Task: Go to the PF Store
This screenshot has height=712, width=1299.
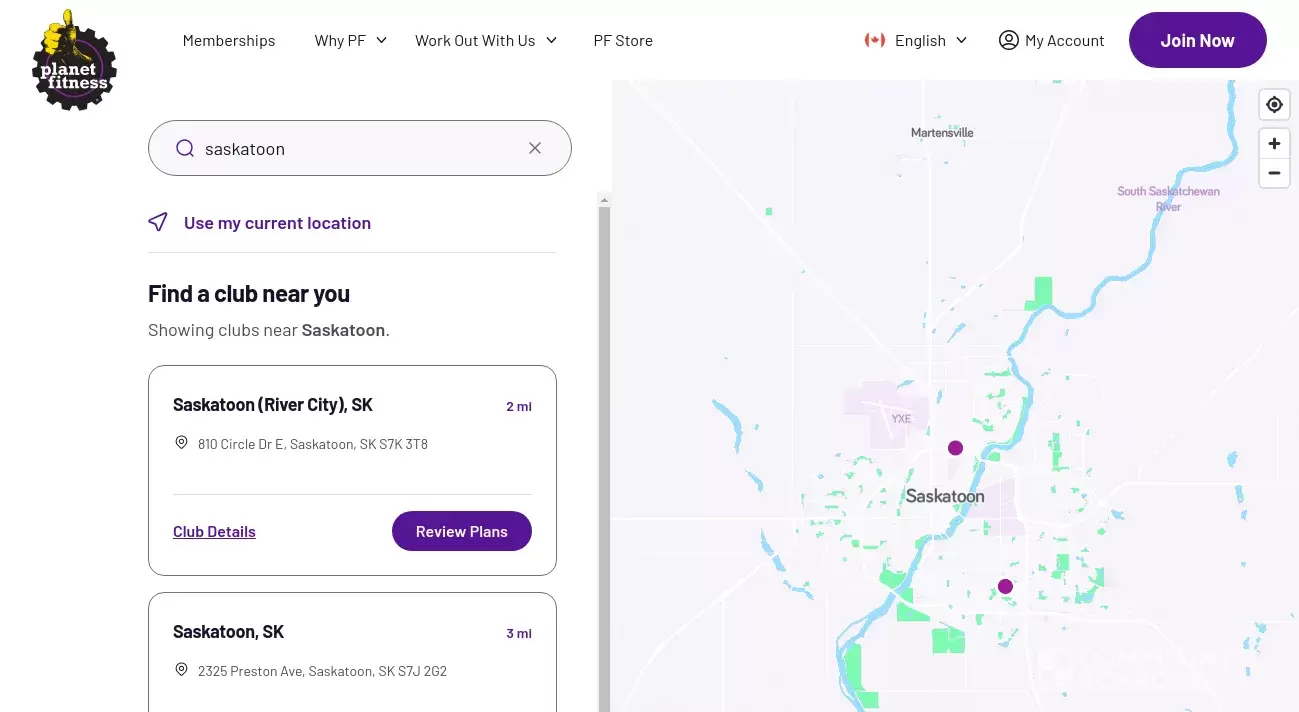Action: (623, 41)
